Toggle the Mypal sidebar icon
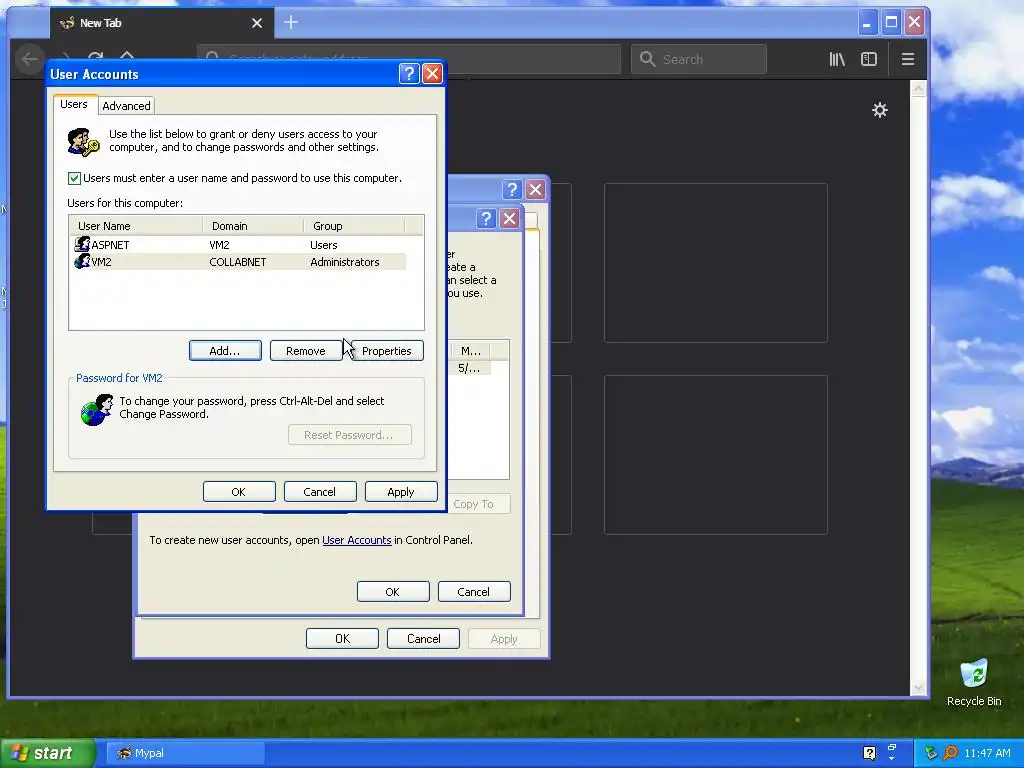The image size is (1024, 768). point(869,59)
